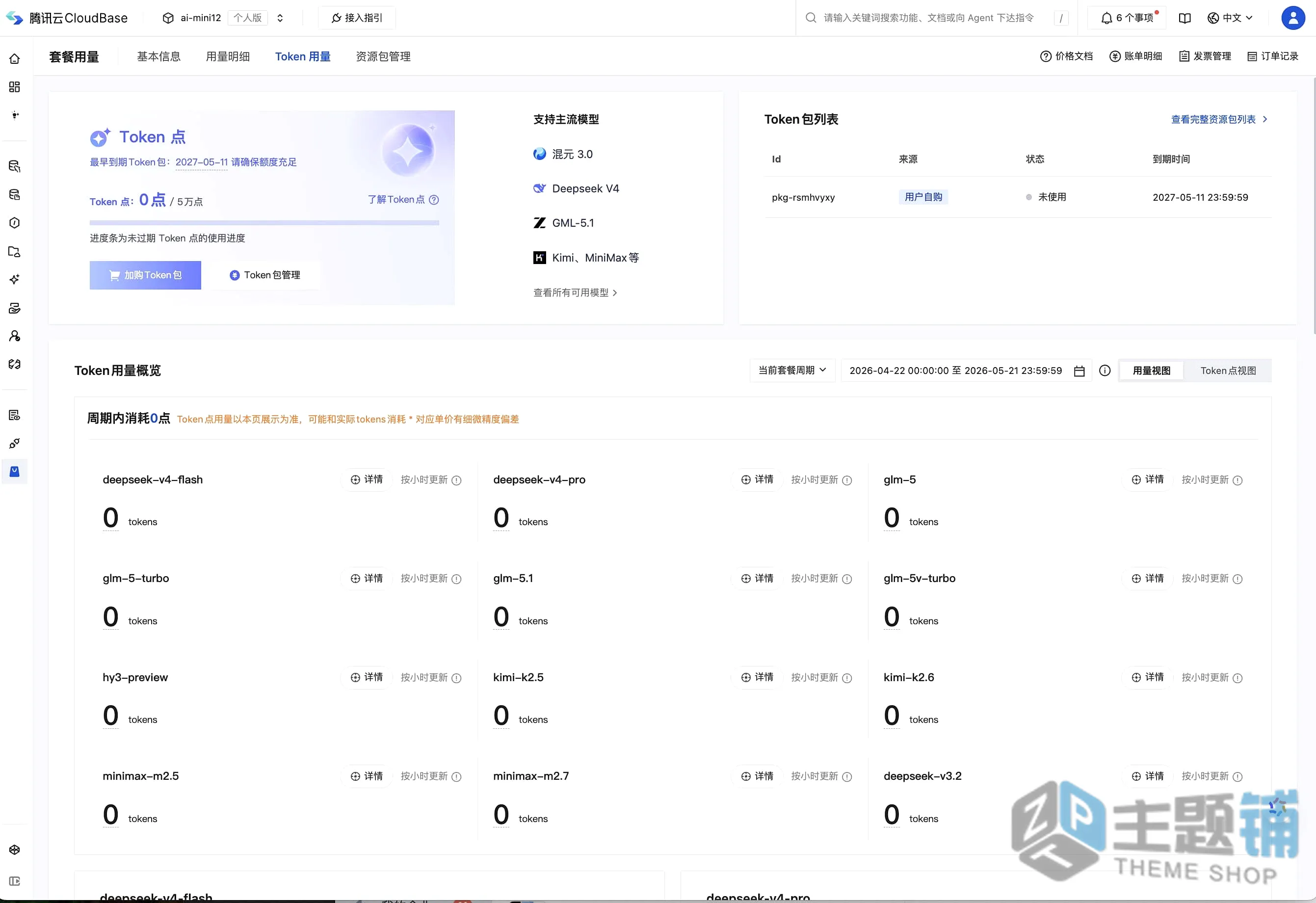1316x903 pixels.
Task: Open the database document sidebar icon
Action: click(x=15, y=194)
